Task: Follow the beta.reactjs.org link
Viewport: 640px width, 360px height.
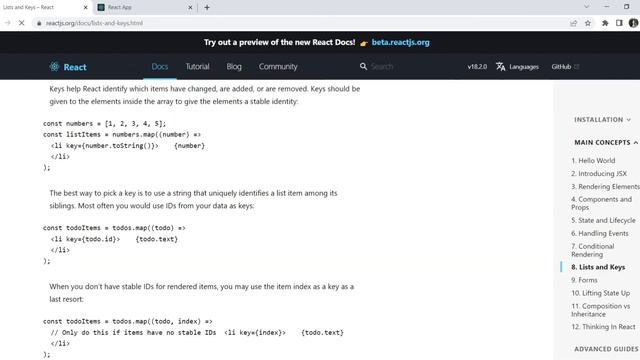Action: pyautogui.click(x=400, y=42)
